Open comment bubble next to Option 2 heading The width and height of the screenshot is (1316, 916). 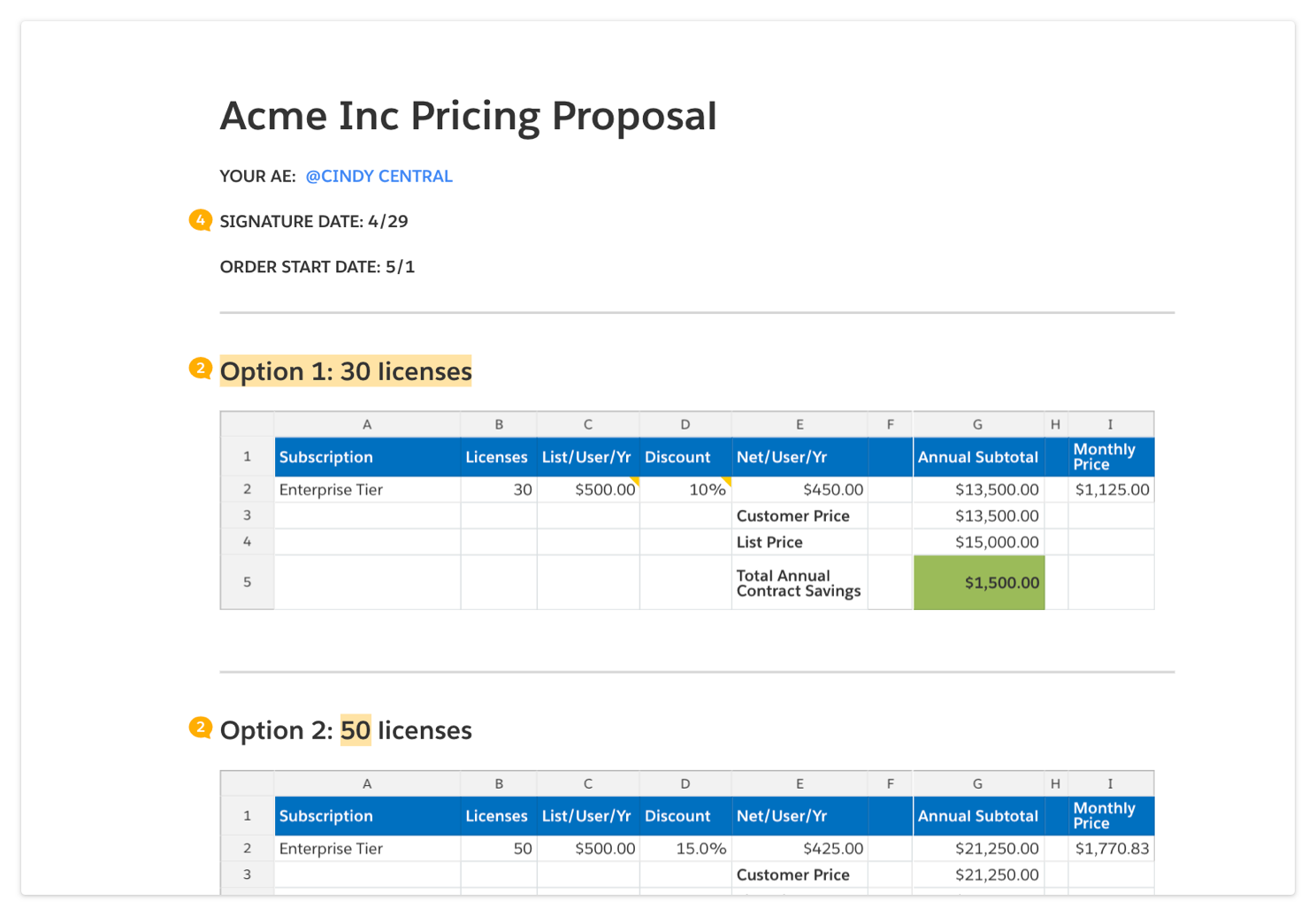click(200, 728)
